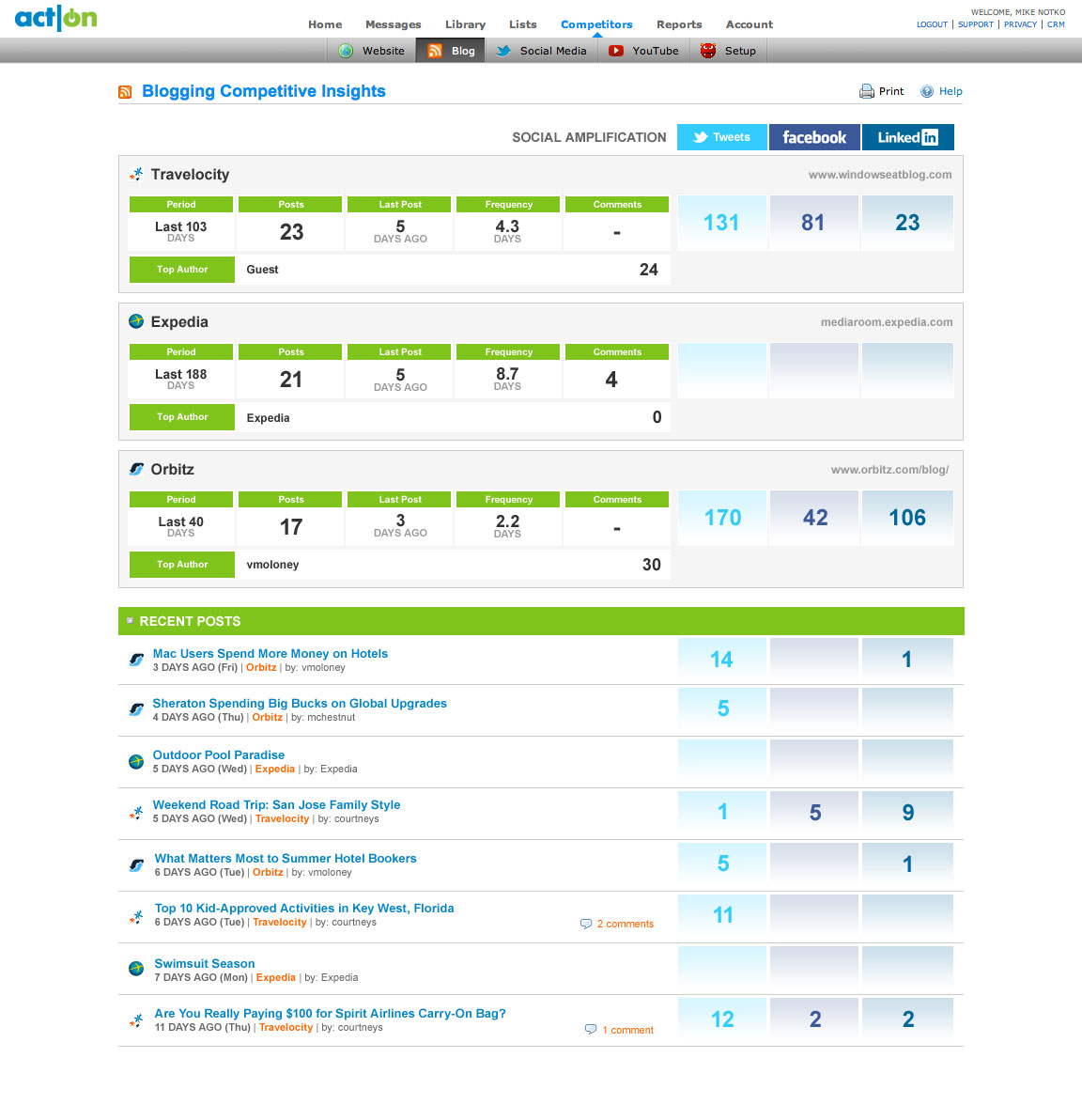Click the Expedia icon beside Swimsuit Season
The image size is (1082, 1120).
[136, 969]
